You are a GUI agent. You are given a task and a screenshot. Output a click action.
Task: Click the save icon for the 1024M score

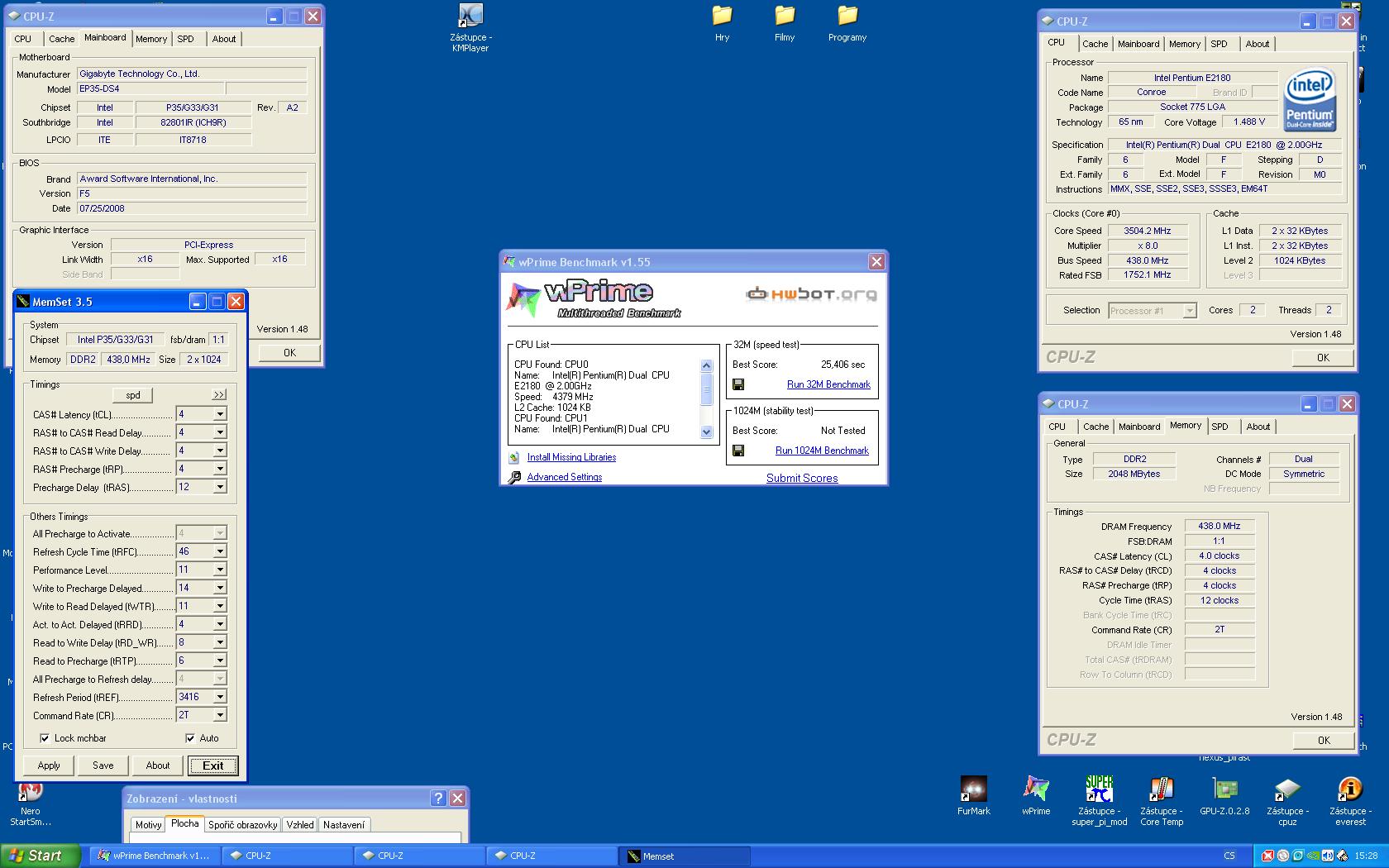[x=738, y=451]
